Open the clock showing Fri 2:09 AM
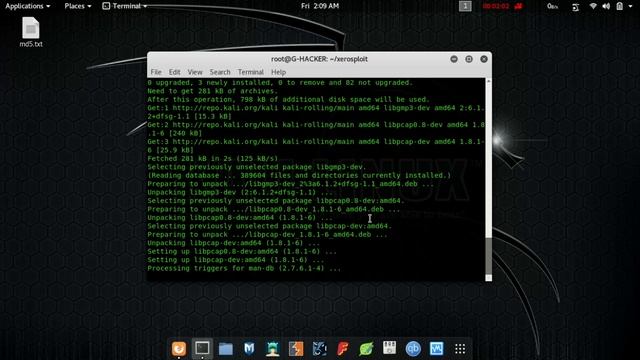Viewport: 640px width, 360px height. [x=320, y=6]
